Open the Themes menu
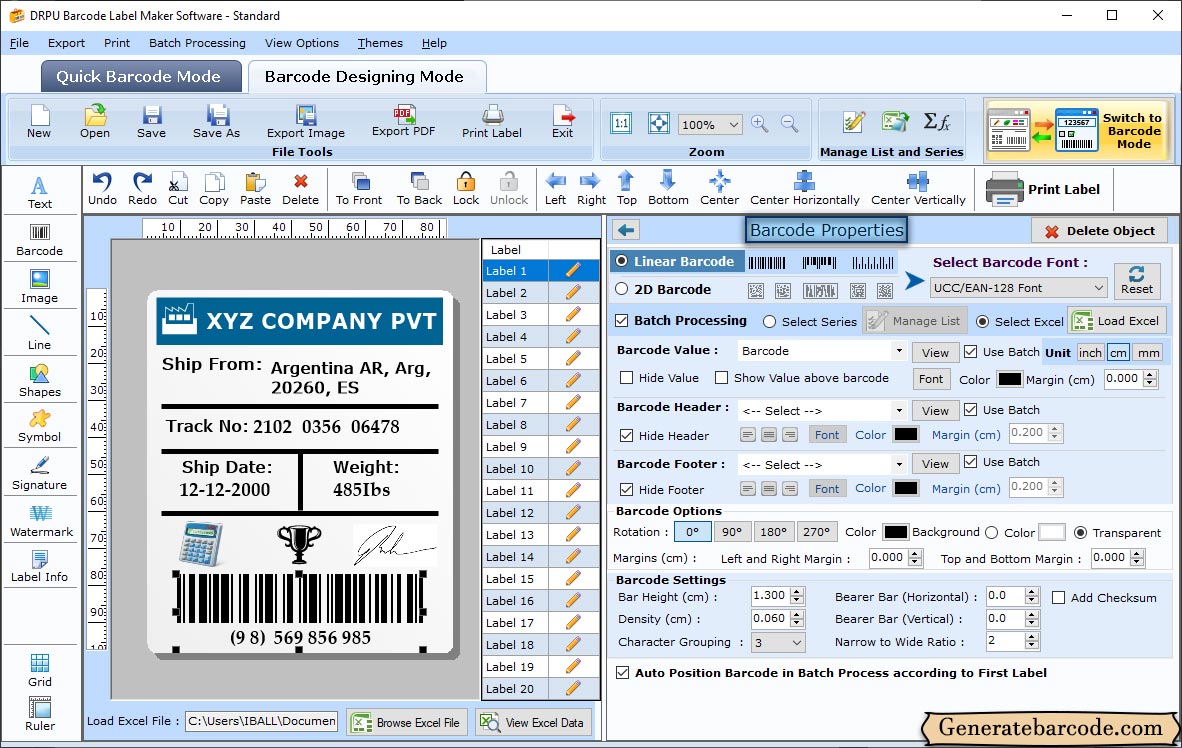Screen dimensions: 1182x748 380,43
